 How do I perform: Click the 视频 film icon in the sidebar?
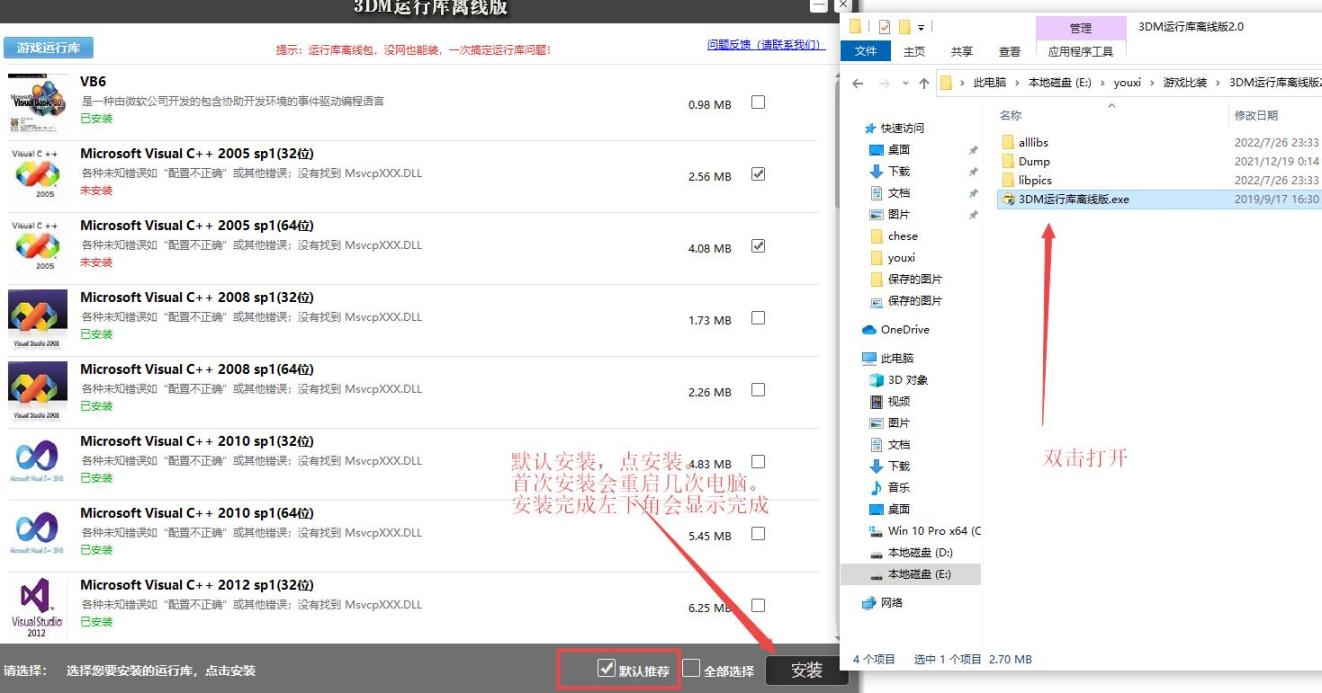(x=877, y=401)
